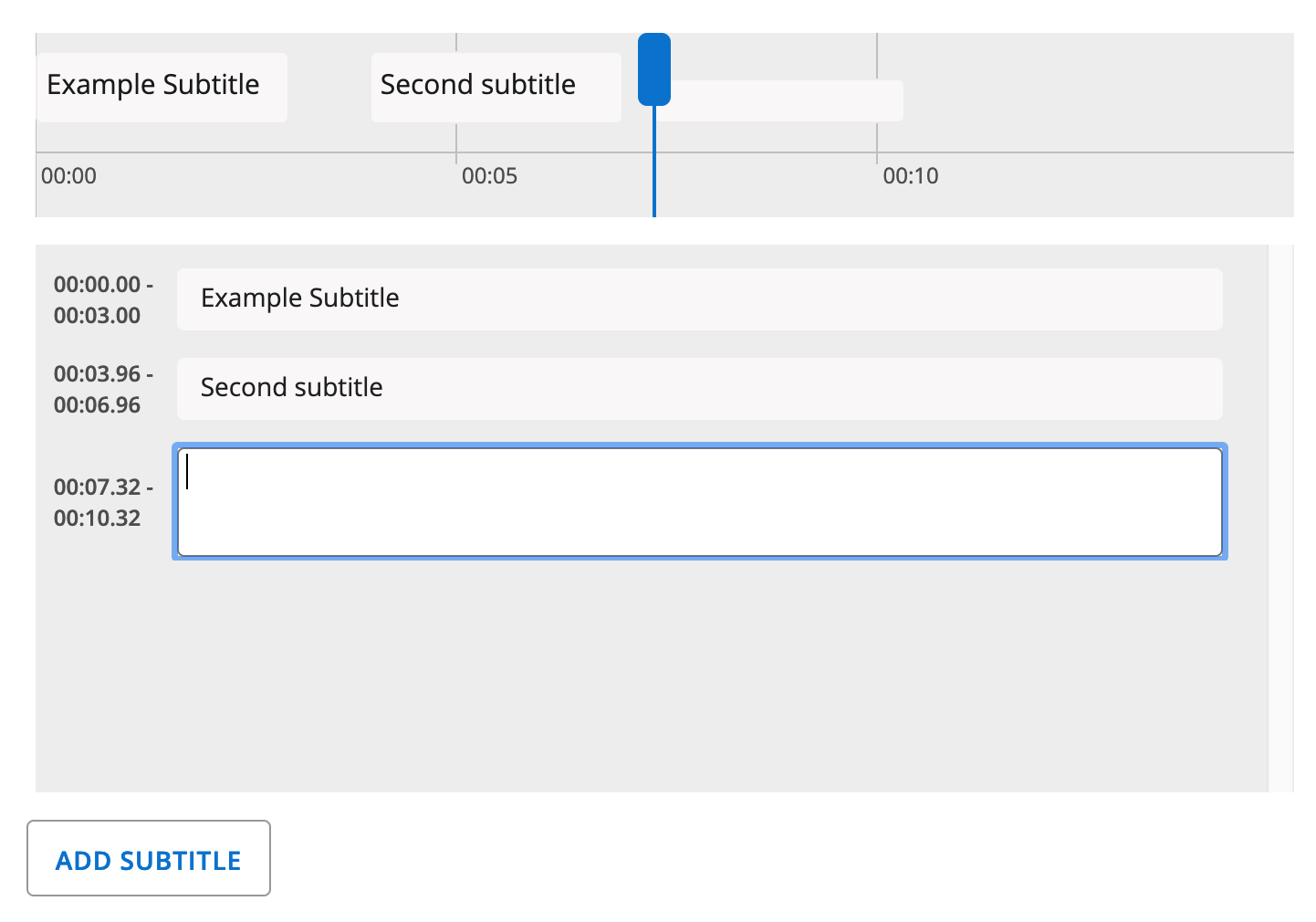Screen dimensions: 1316x922
Task: Jump to the 00:05 ruler label
Action: (x=489, y=176)
